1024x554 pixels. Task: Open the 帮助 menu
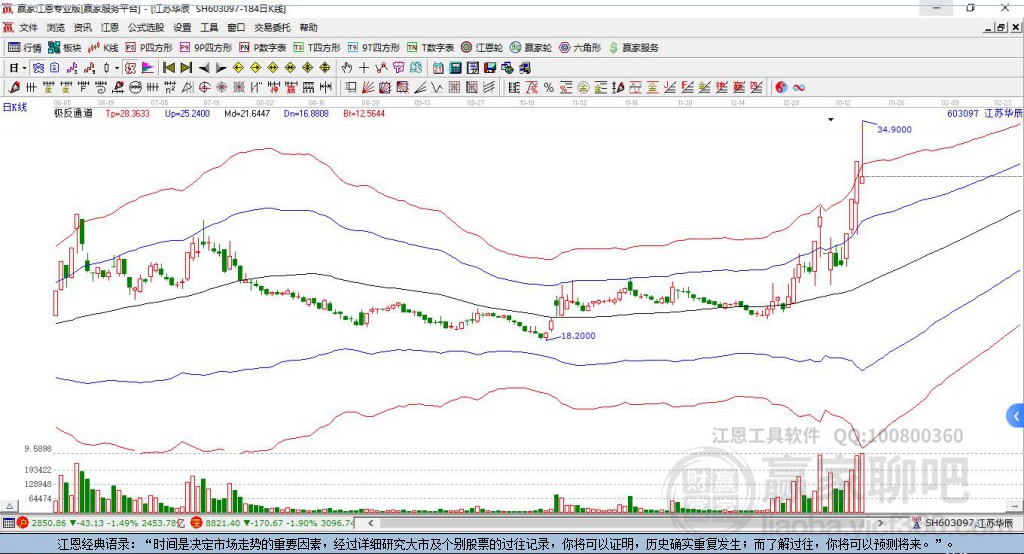point(308,27)
